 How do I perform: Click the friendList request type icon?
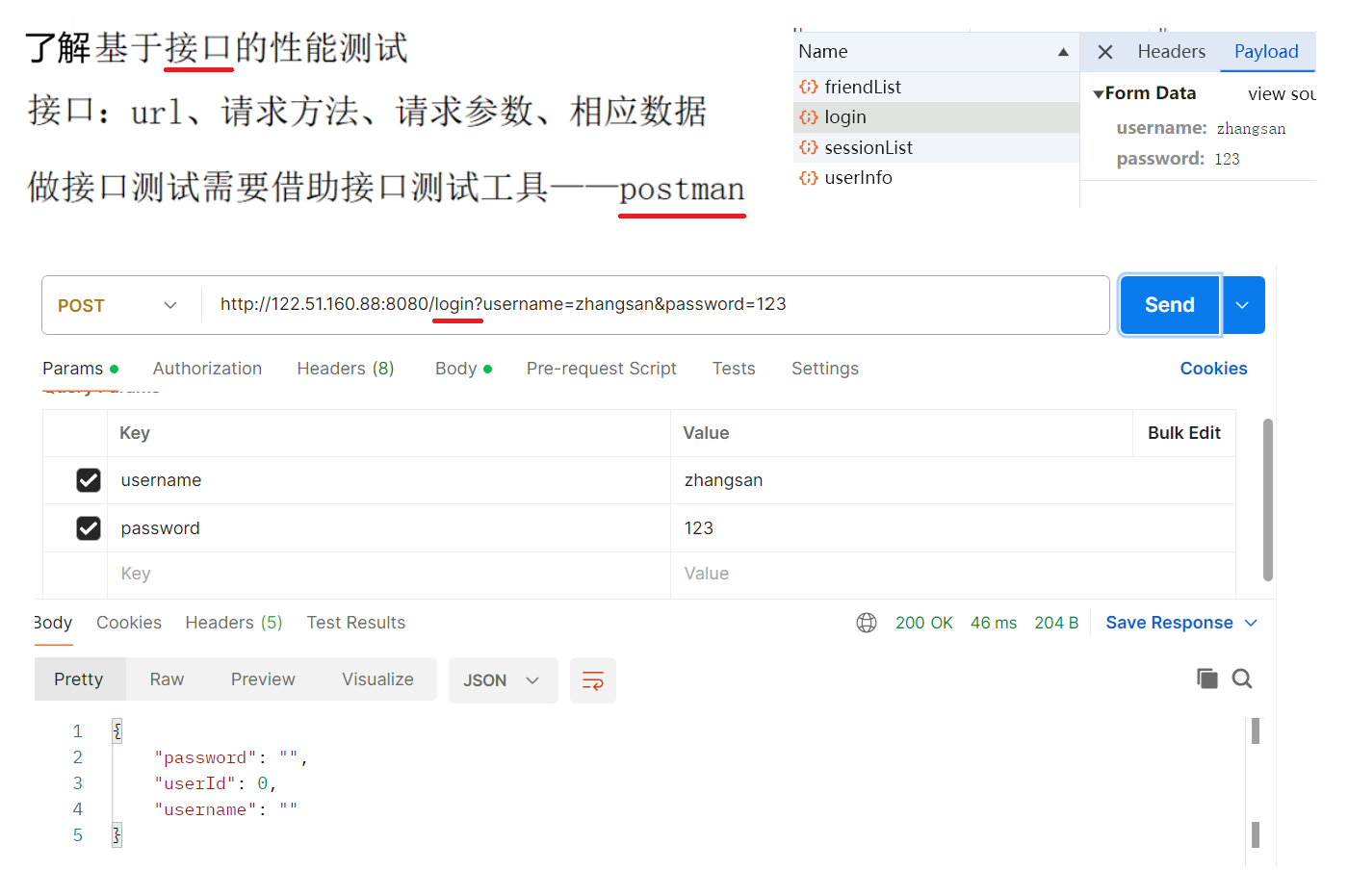809,87
